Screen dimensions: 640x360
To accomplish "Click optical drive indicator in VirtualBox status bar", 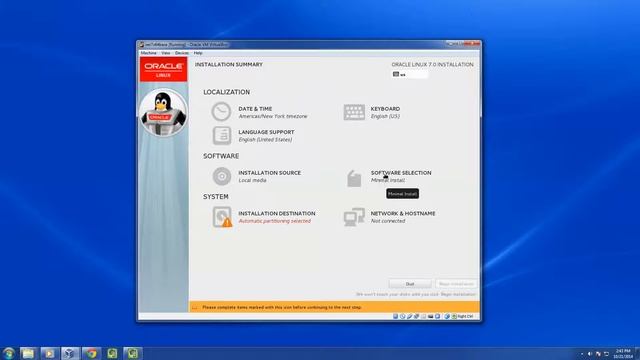I will coord(402,316).
